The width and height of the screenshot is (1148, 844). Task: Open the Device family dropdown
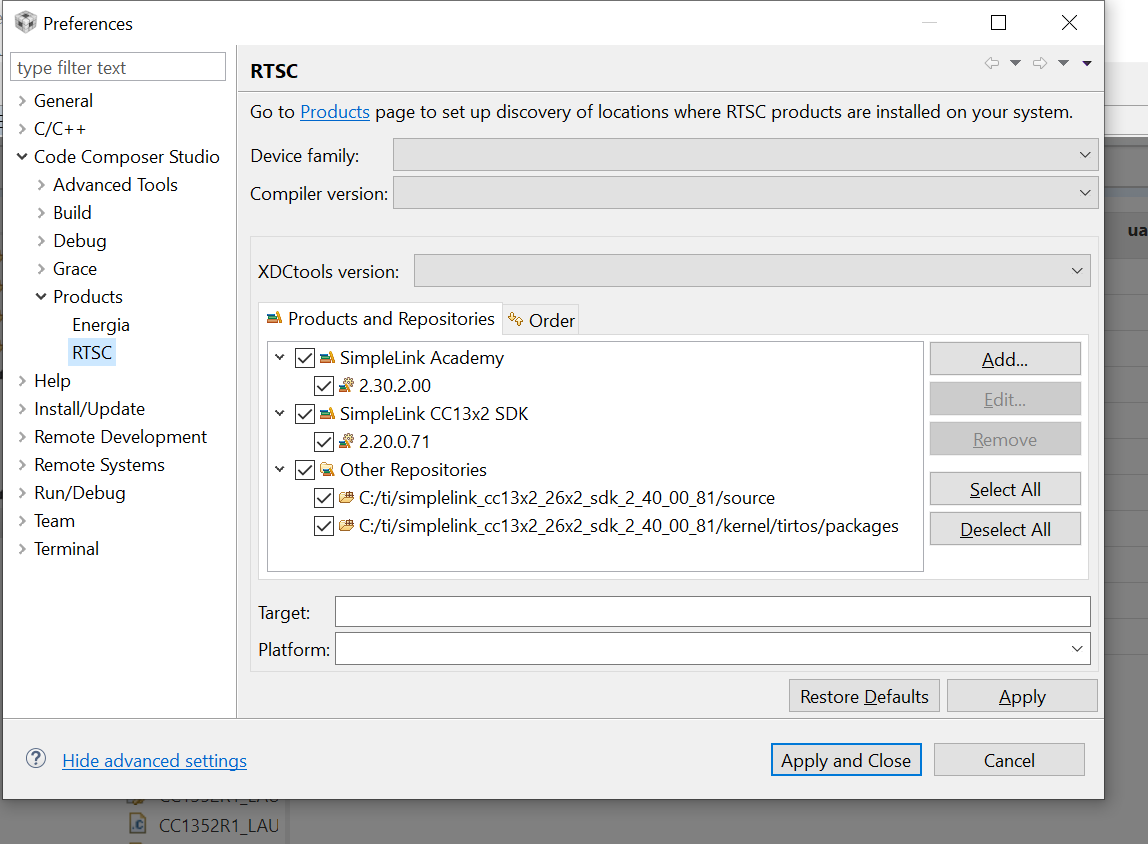coord(745,155)
